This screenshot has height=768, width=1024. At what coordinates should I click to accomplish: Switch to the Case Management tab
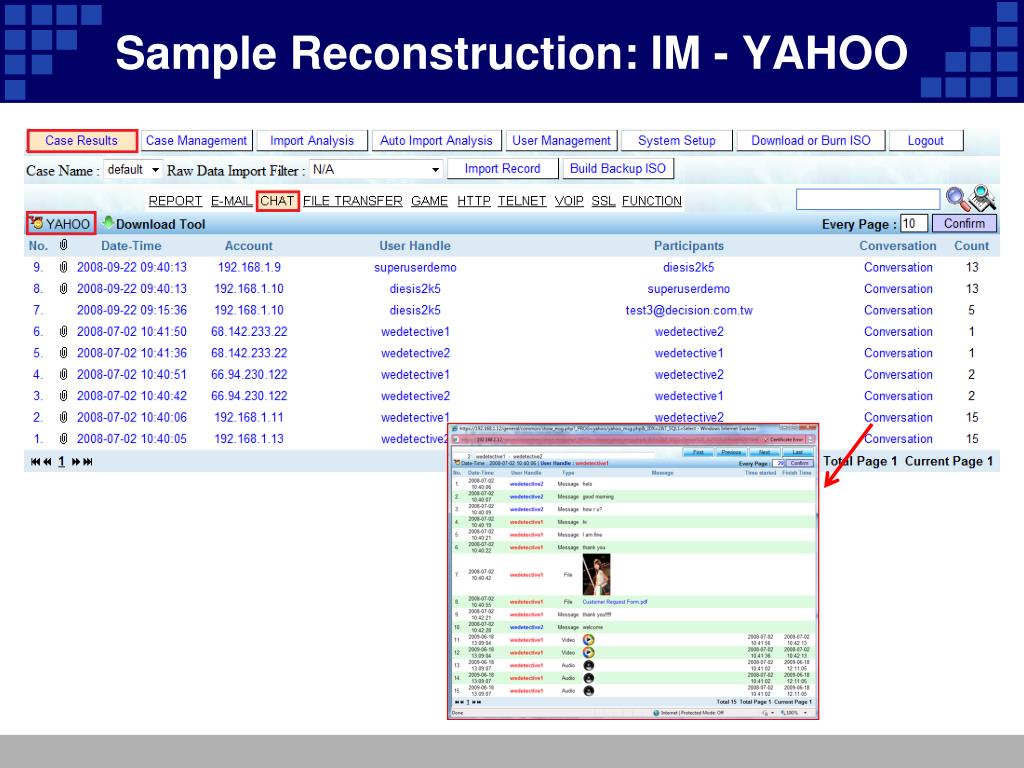197,140
